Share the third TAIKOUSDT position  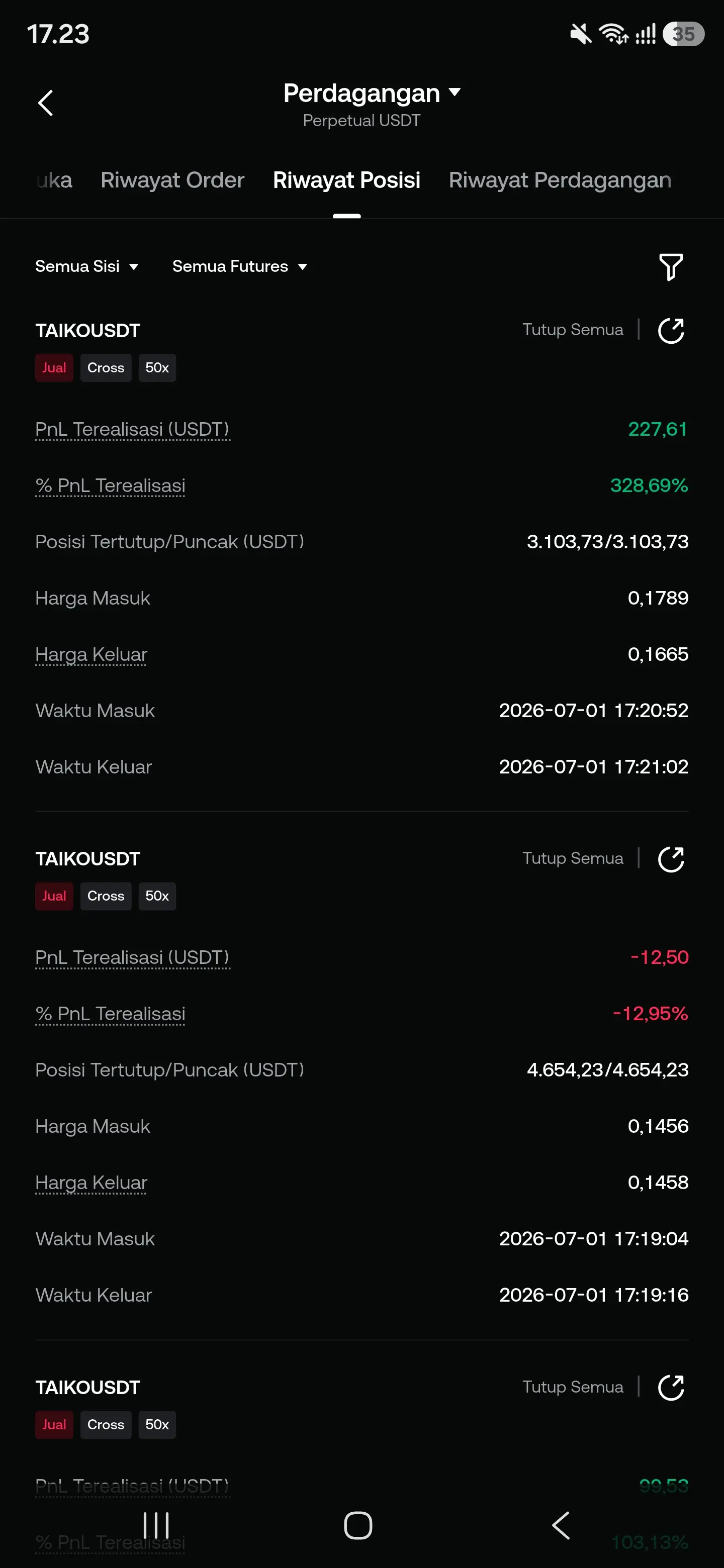point(671,1387)
